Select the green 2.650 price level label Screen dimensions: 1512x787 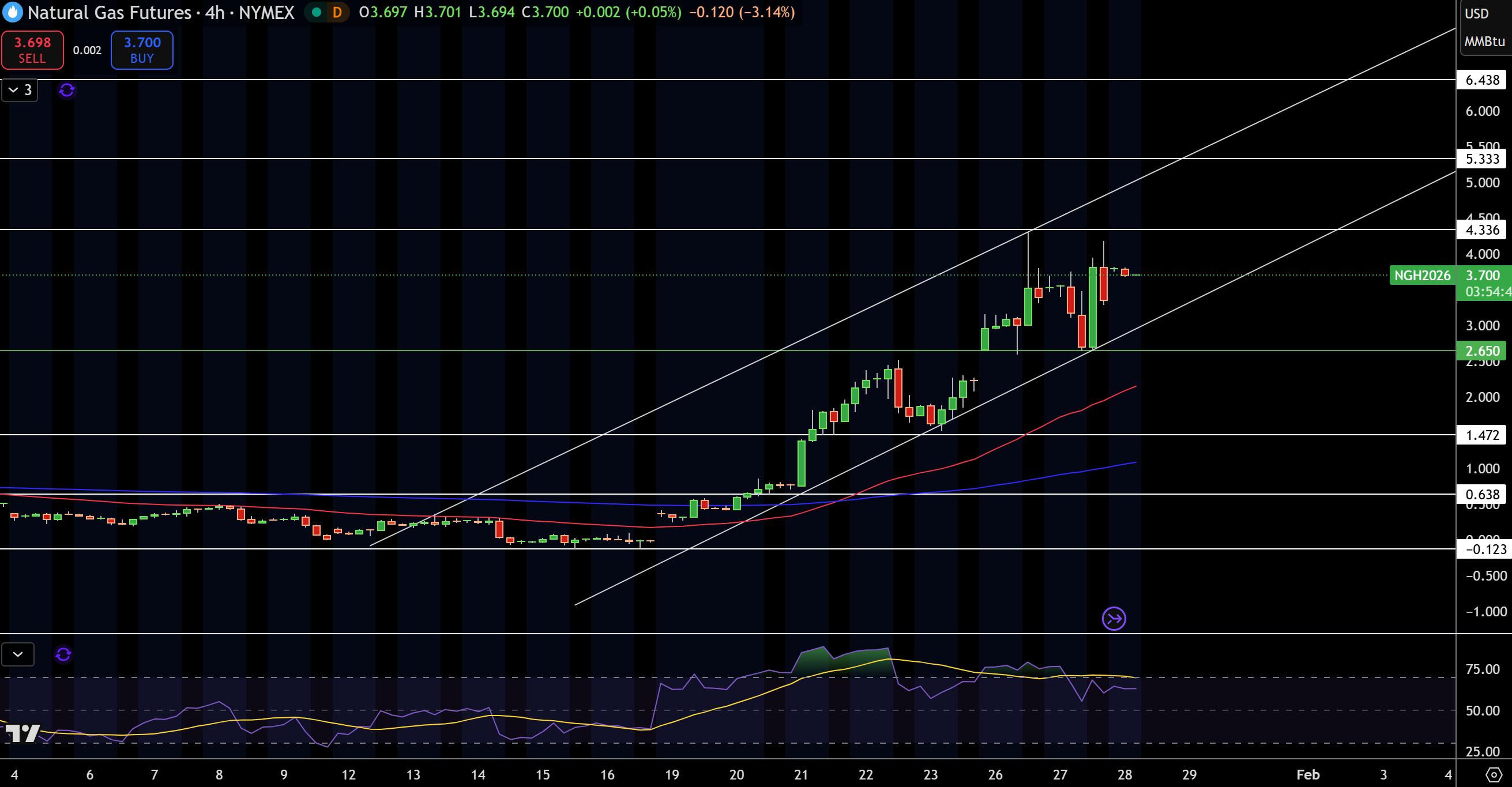click(x=1481, y=351)
